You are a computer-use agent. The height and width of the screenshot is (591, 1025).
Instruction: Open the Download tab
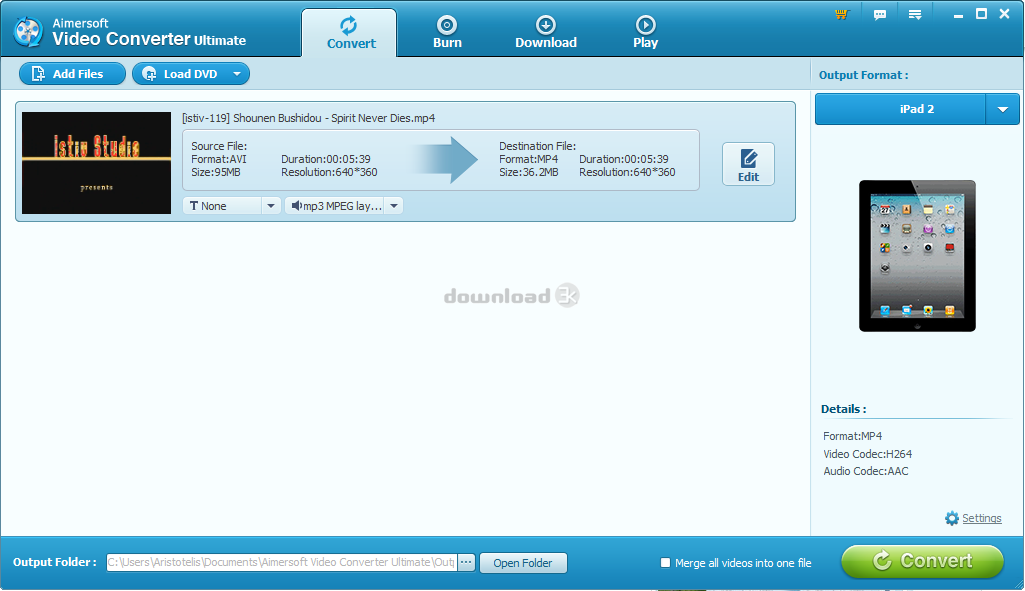click(546, 33)
